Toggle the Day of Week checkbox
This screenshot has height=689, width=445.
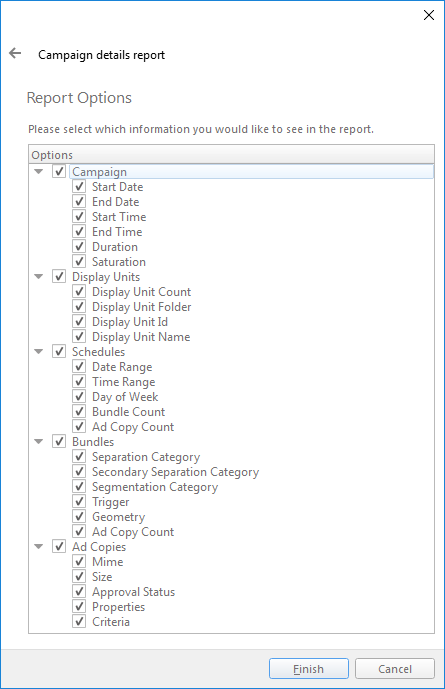click(79, 397)
